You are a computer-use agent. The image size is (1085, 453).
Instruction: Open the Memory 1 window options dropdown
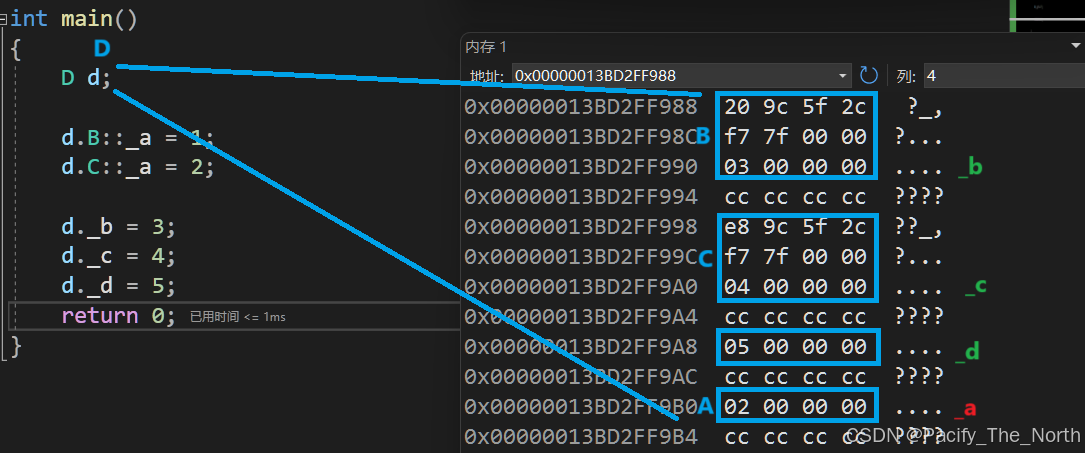pyautogui.click(x=1075, y=46)
